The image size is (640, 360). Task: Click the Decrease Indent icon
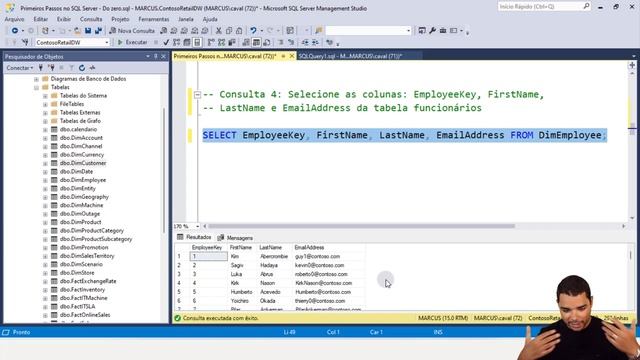tap(305, 42)
